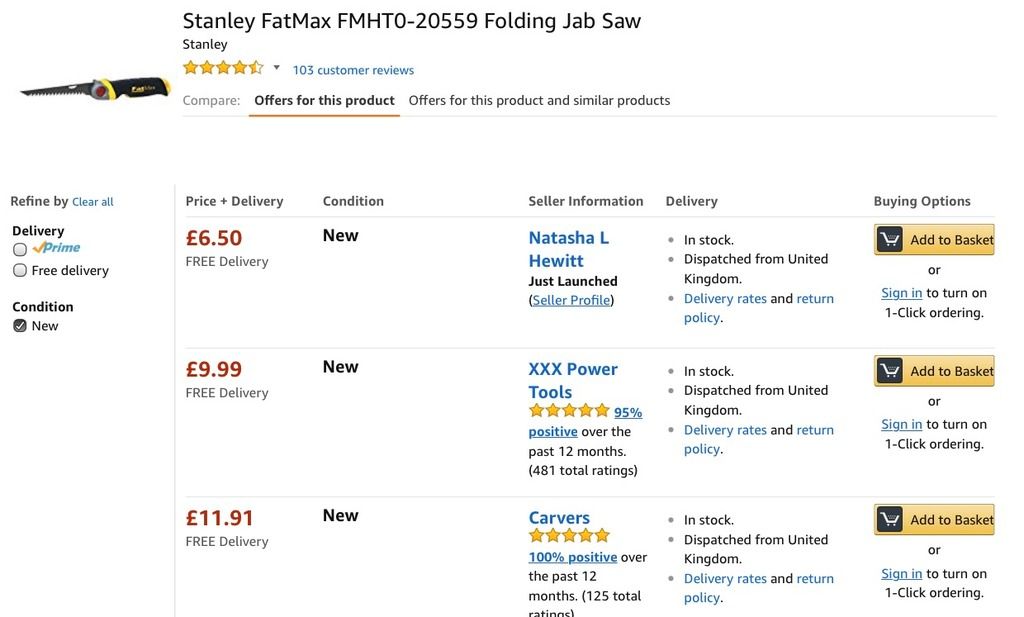The image size is (1024, 617).
Task: Uncheck the New condition checkbox
Action: (x=20, y=326)
